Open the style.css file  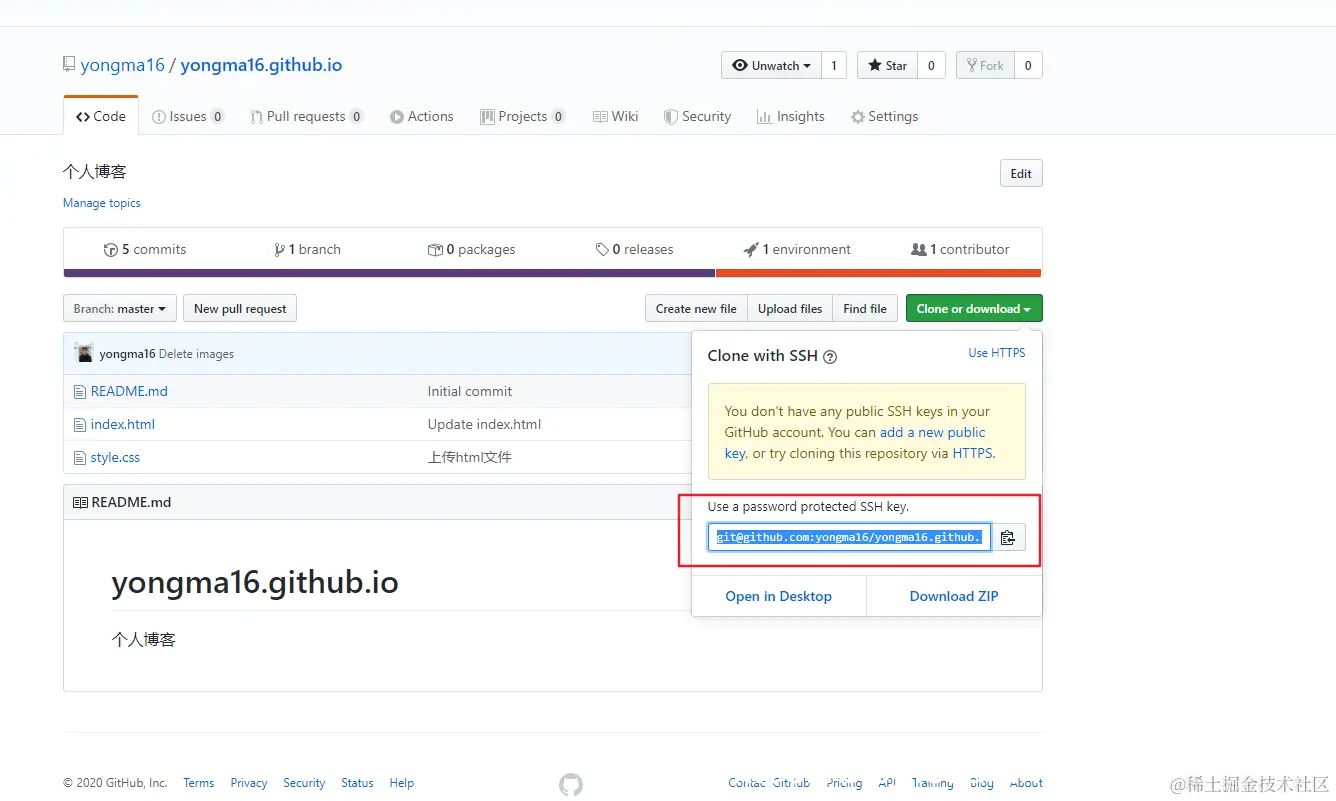click(115, 457)
